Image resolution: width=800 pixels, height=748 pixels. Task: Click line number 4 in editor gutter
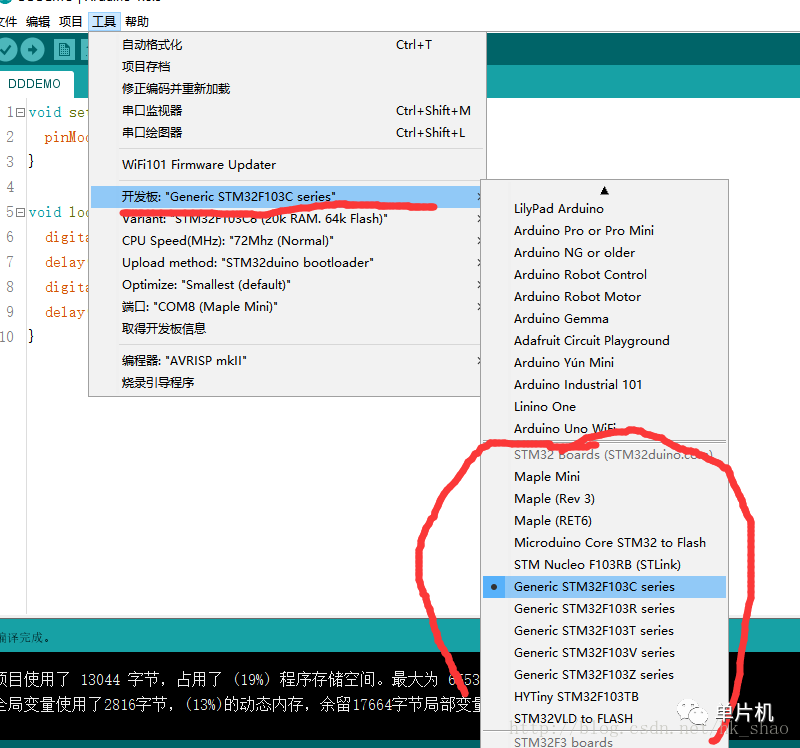[x=10, y=187]
